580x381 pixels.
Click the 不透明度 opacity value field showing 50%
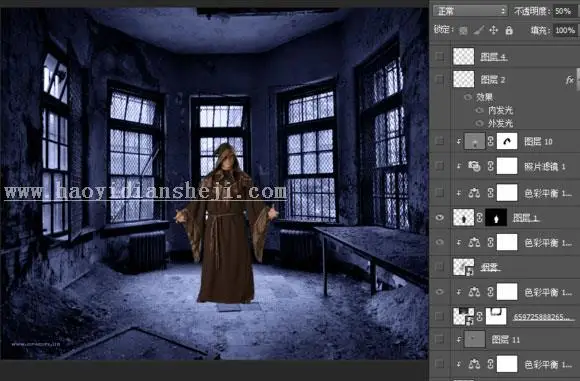coord(564,11)
